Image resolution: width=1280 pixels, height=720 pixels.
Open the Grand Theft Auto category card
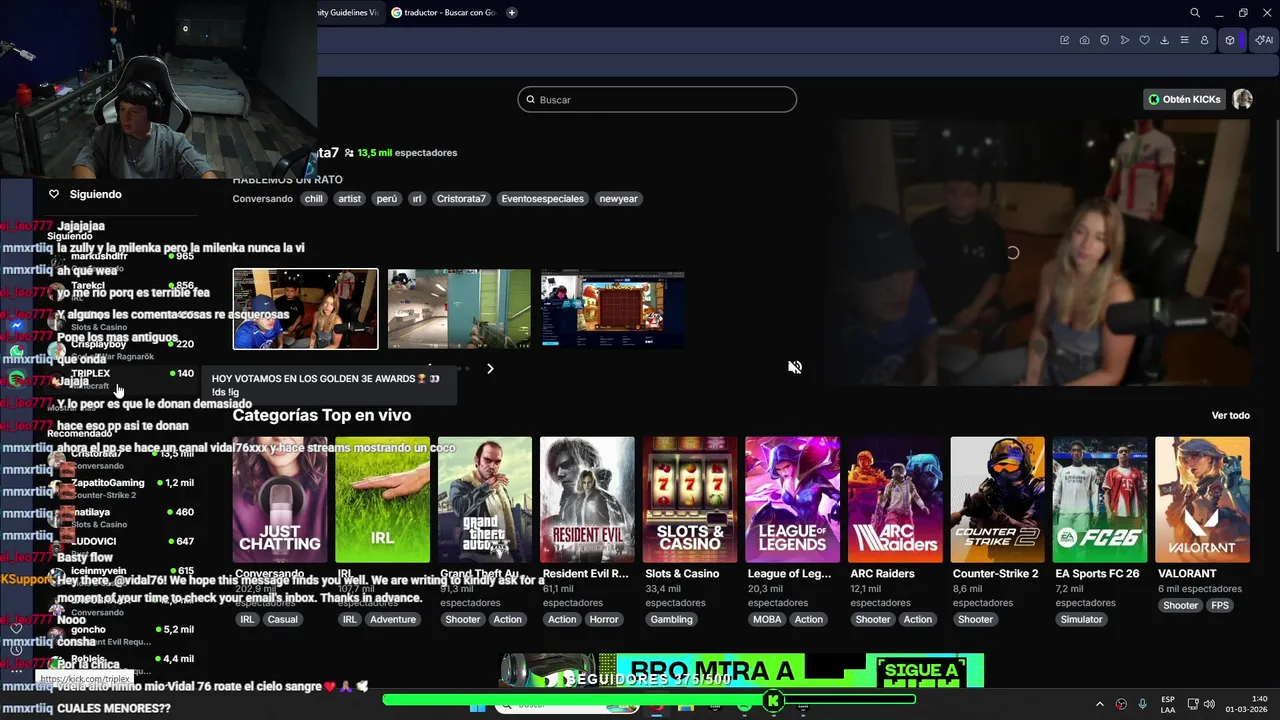[485, 500]
